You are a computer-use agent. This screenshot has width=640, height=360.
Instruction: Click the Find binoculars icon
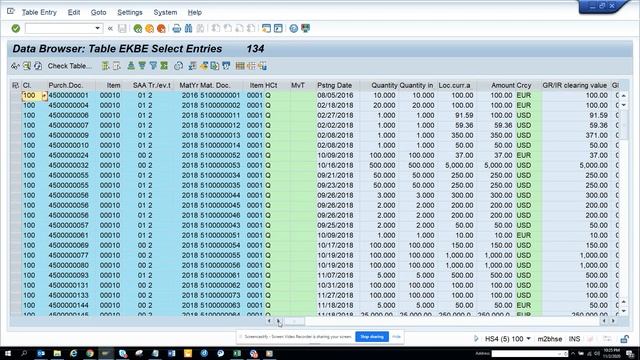[x=188, y=28]
